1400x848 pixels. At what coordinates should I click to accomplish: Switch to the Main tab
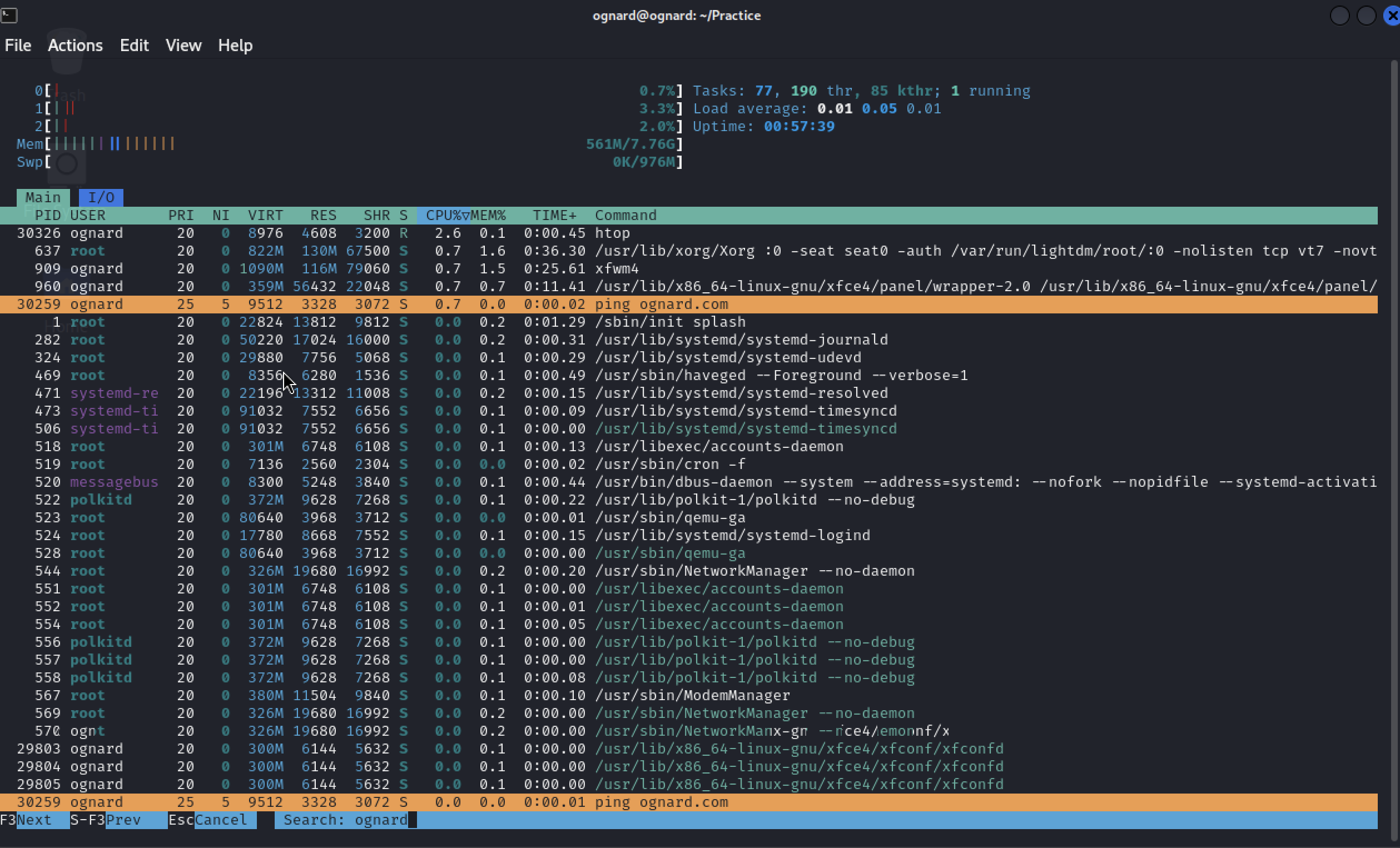coord(43,197)
